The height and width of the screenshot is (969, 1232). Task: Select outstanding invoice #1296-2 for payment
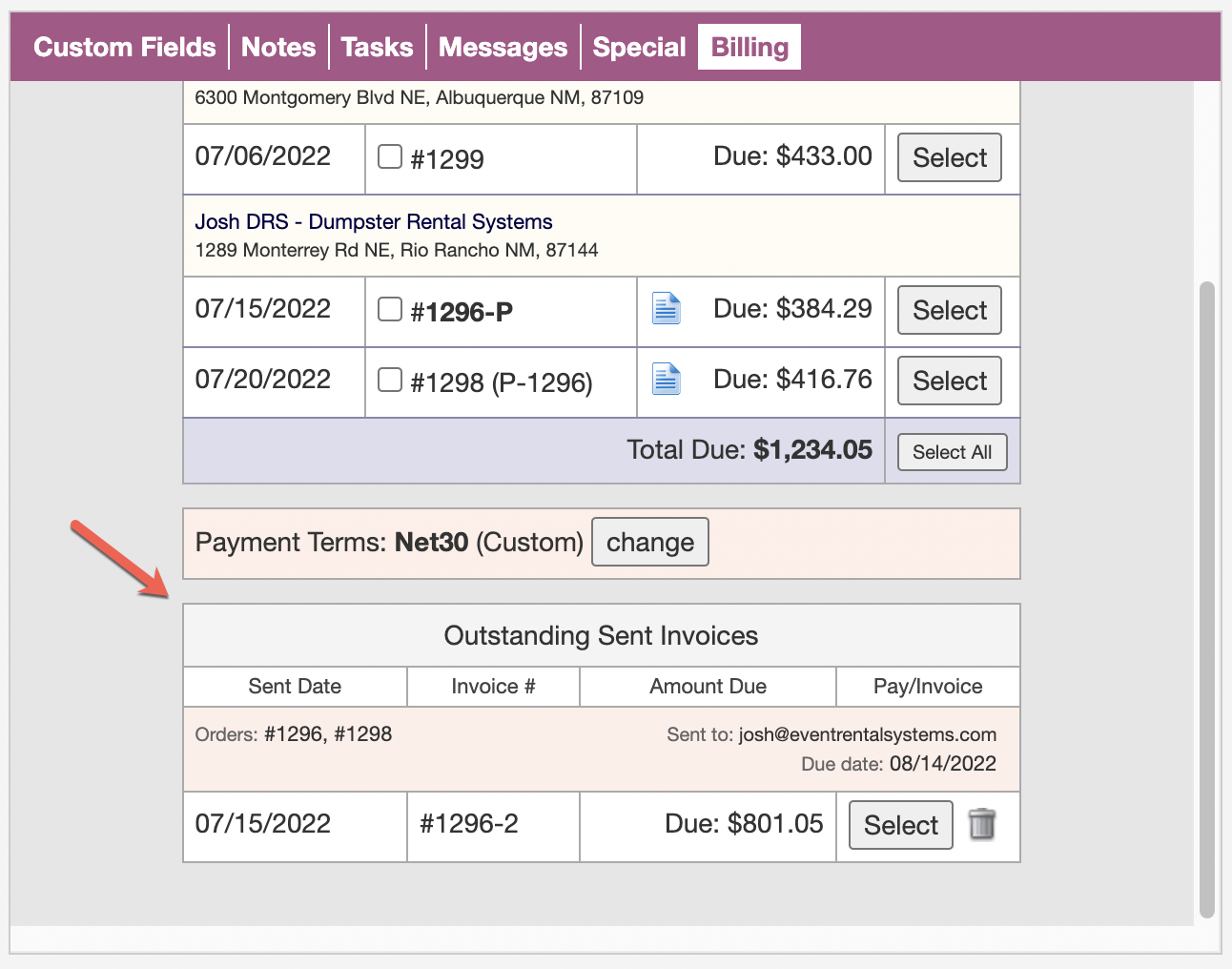[900, 825]
